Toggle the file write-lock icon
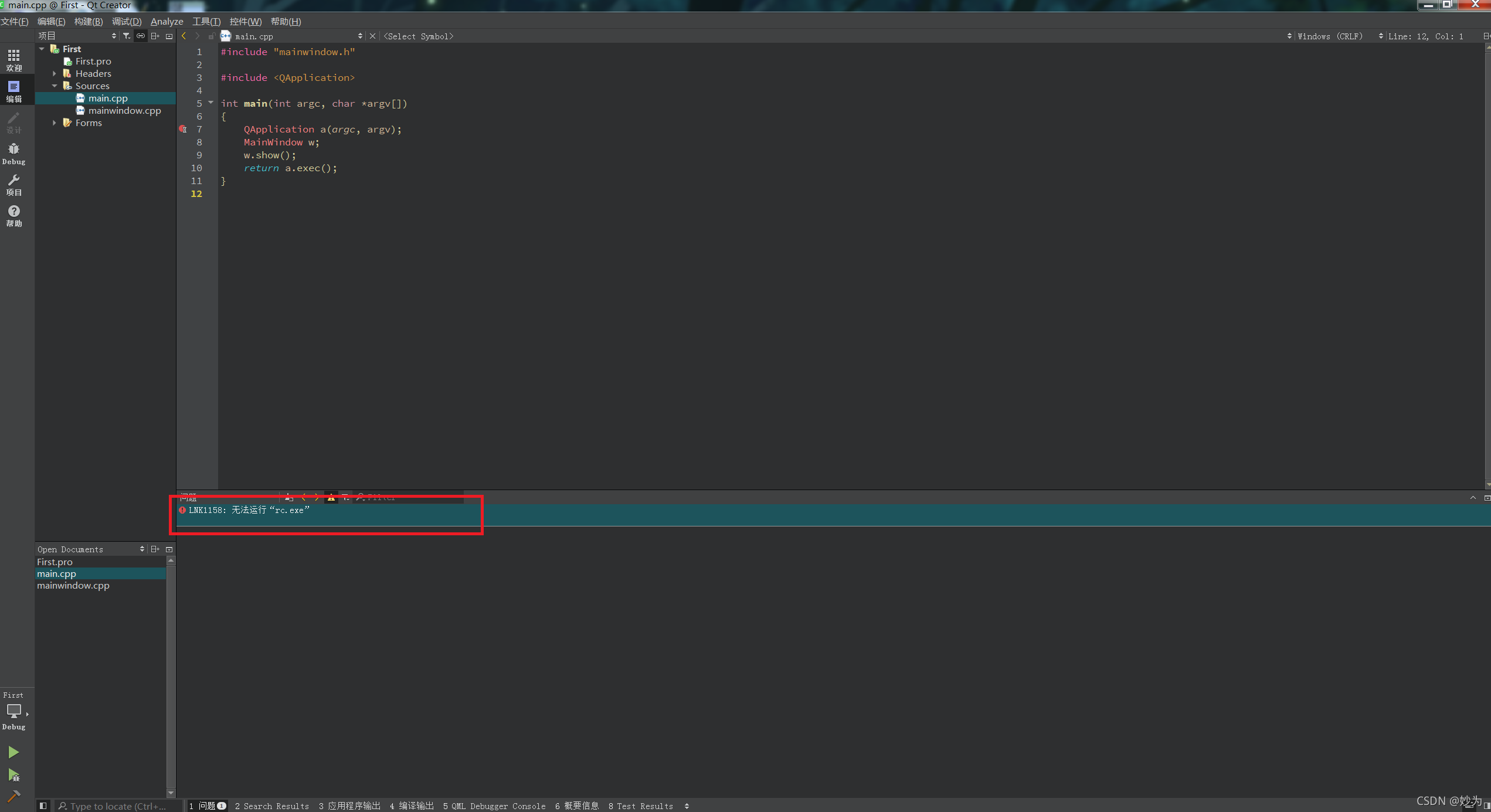 point(211,36)
